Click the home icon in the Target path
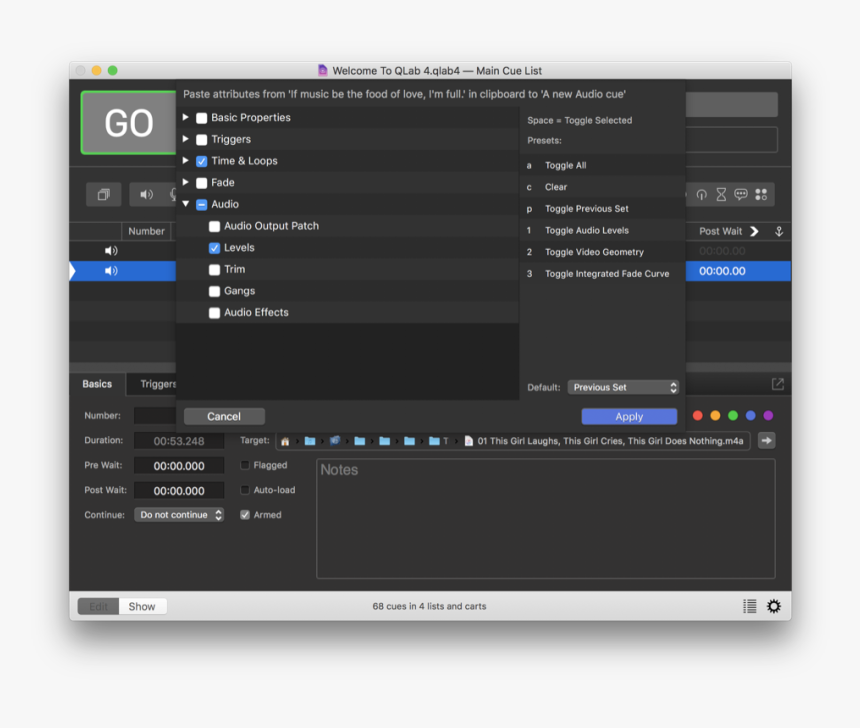The height and width of the screenshot is (728, 860). pos(285,441)
